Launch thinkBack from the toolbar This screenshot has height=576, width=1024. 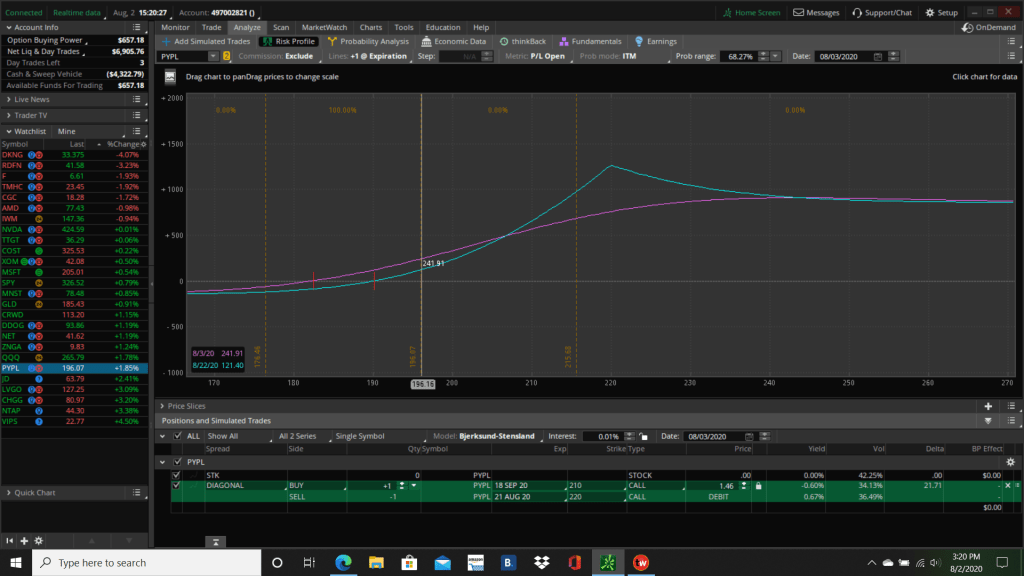(503, 42)
